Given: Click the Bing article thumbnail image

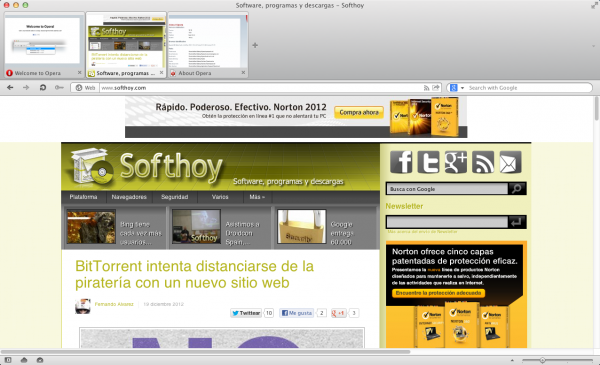Looking at the screenshot, I should [x=91, y=227].
